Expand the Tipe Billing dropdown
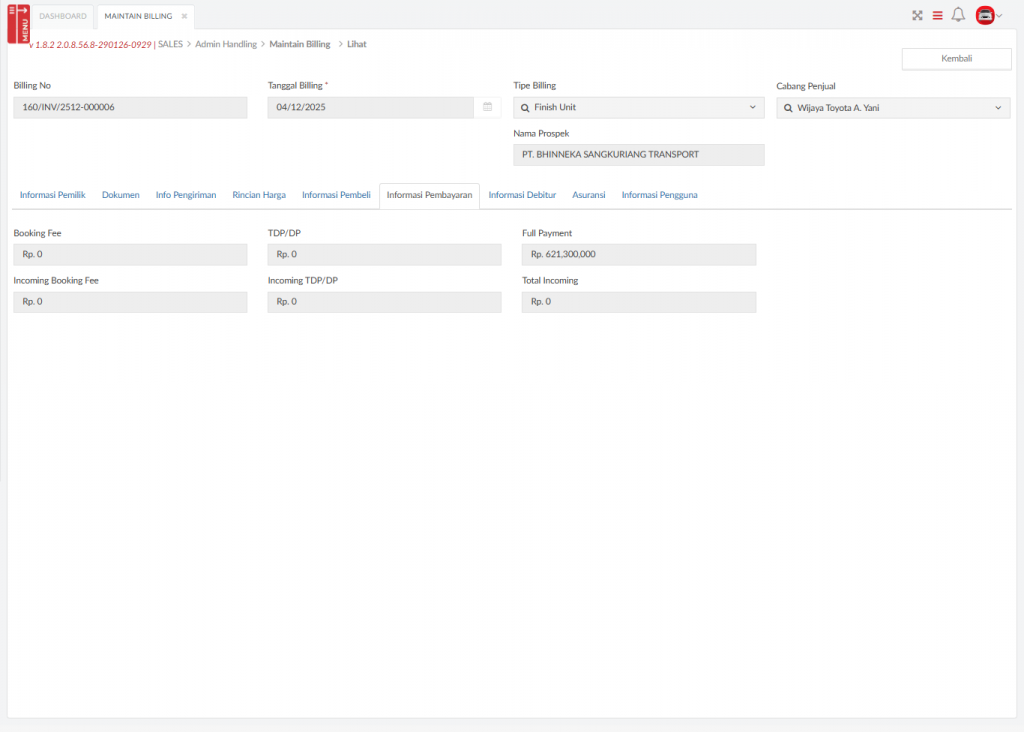Viewport: 1024px width, 732px height. click(752, 107)
